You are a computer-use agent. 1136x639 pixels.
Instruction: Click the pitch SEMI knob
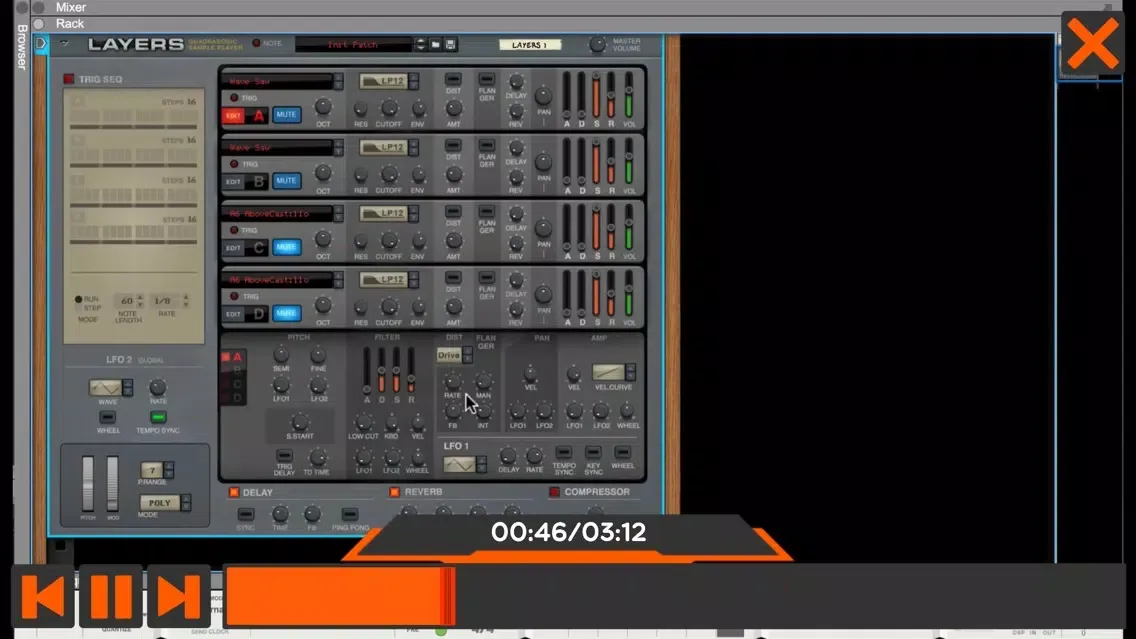click(x=281, y=355)
